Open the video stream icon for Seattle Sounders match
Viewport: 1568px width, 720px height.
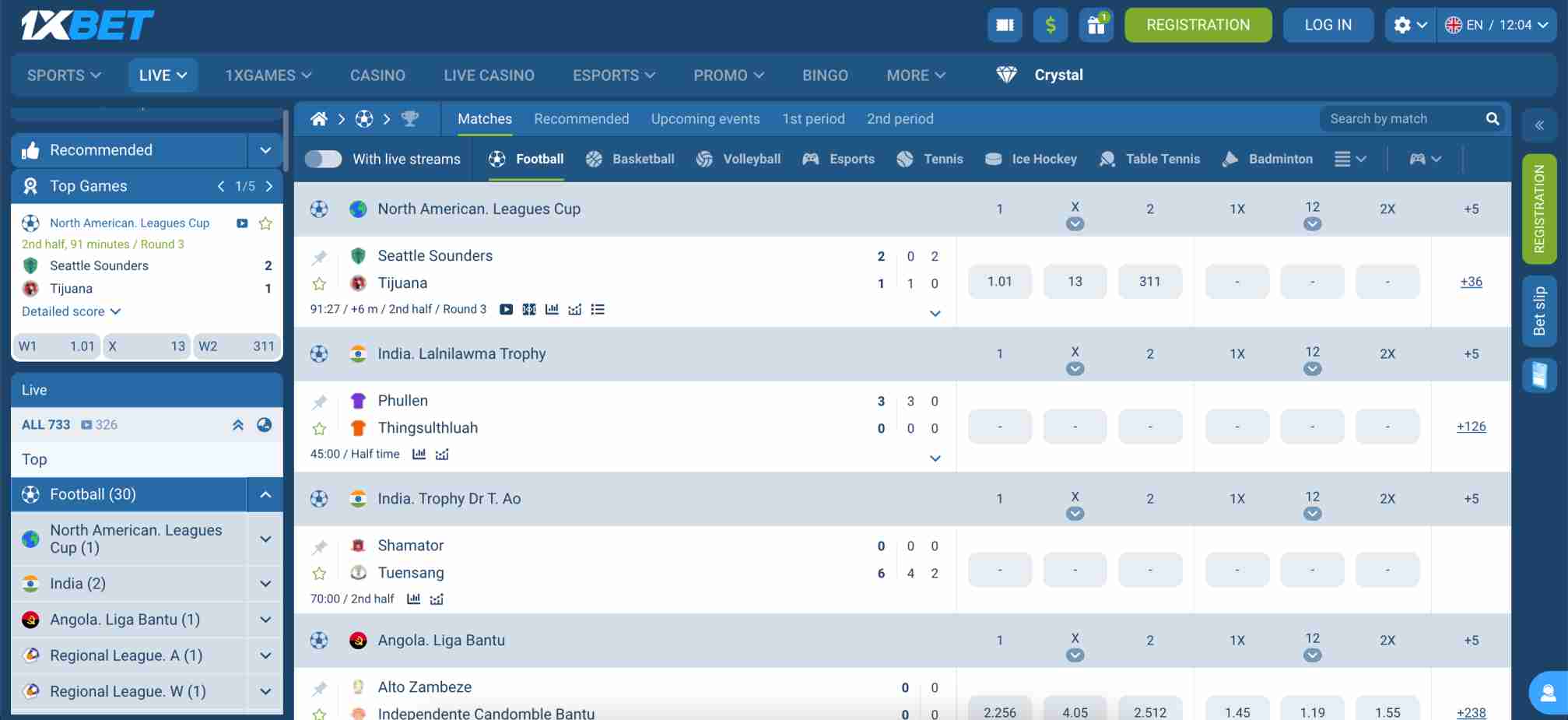pos(506,310)
